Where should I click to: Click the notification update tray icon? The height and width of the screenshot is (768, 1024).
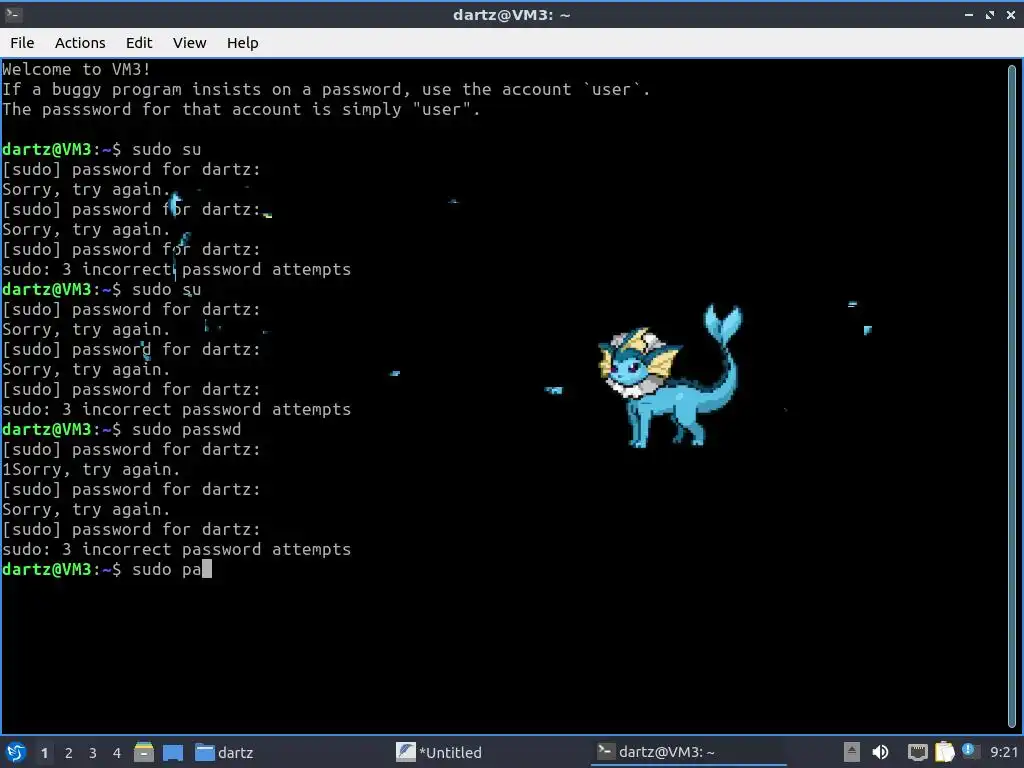click(x=968, y=751)
